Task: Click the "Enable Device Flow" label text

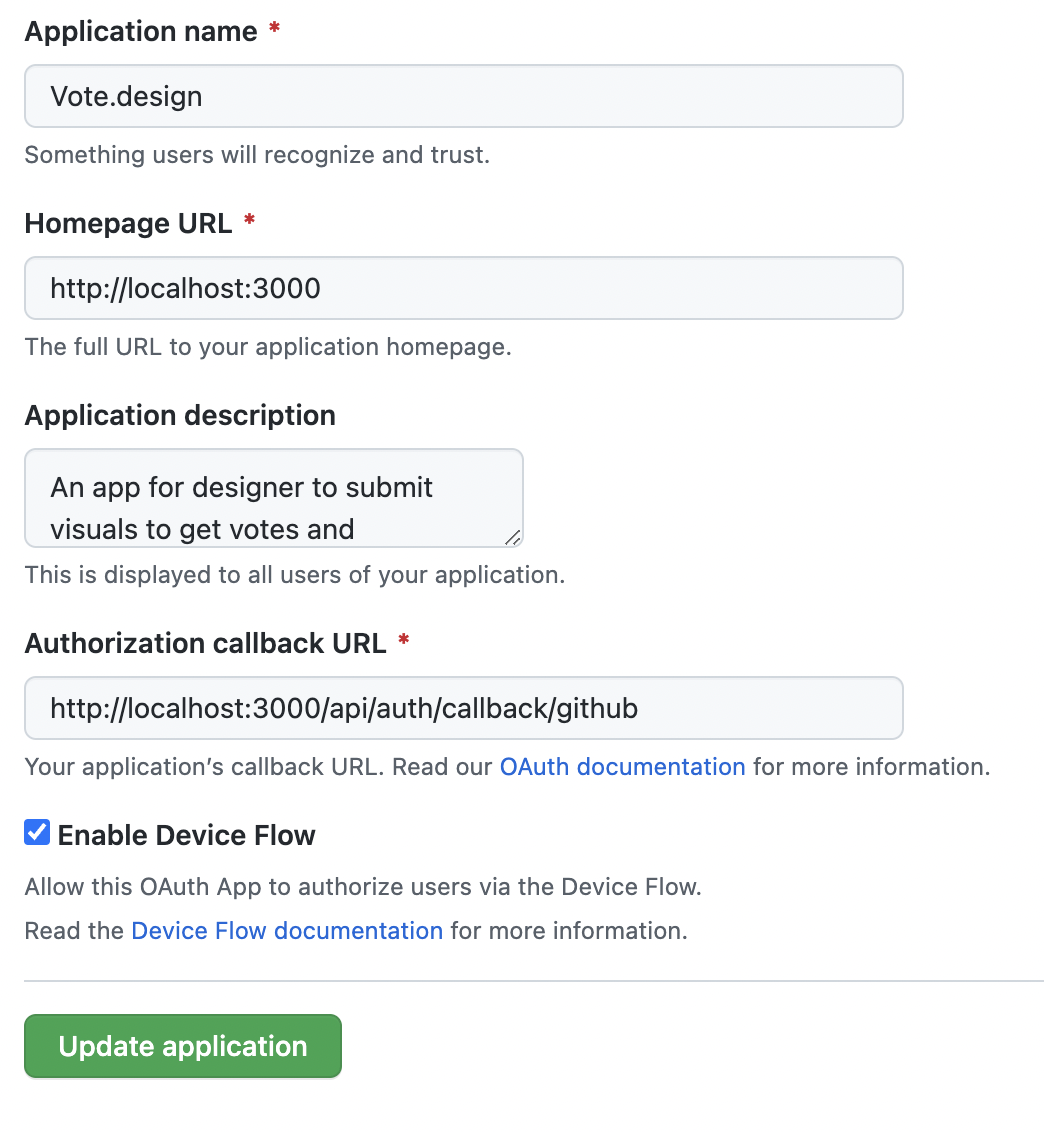Action: coord(187,835)
